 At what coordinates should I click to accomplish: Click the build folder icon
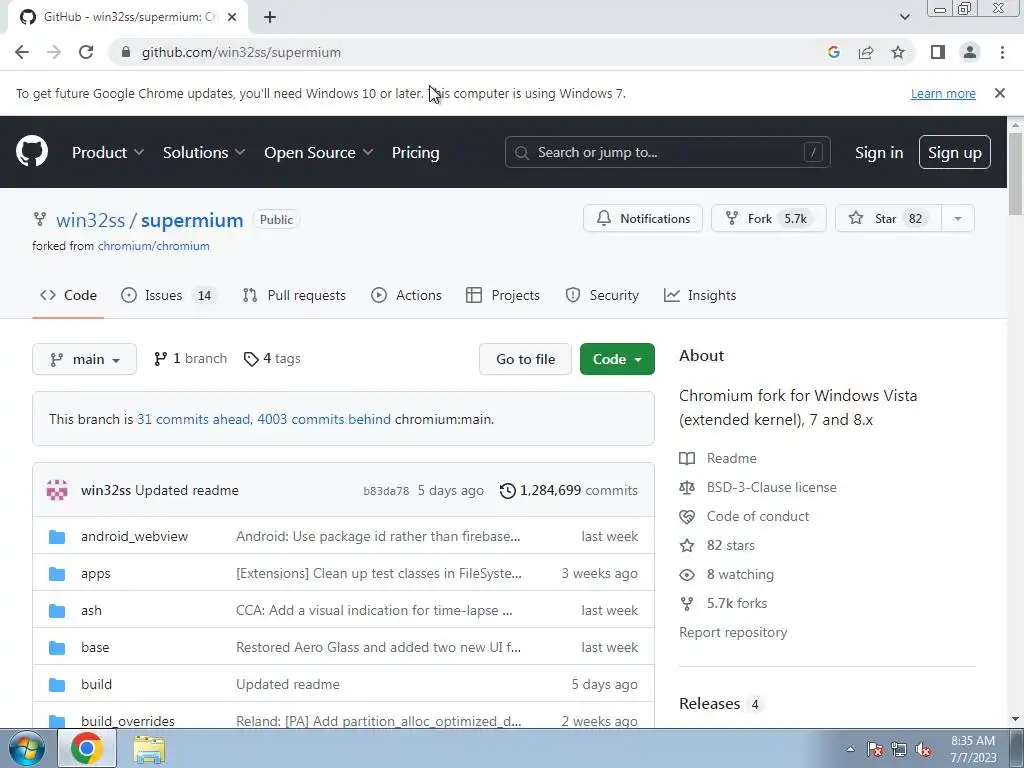coord(57,685)
